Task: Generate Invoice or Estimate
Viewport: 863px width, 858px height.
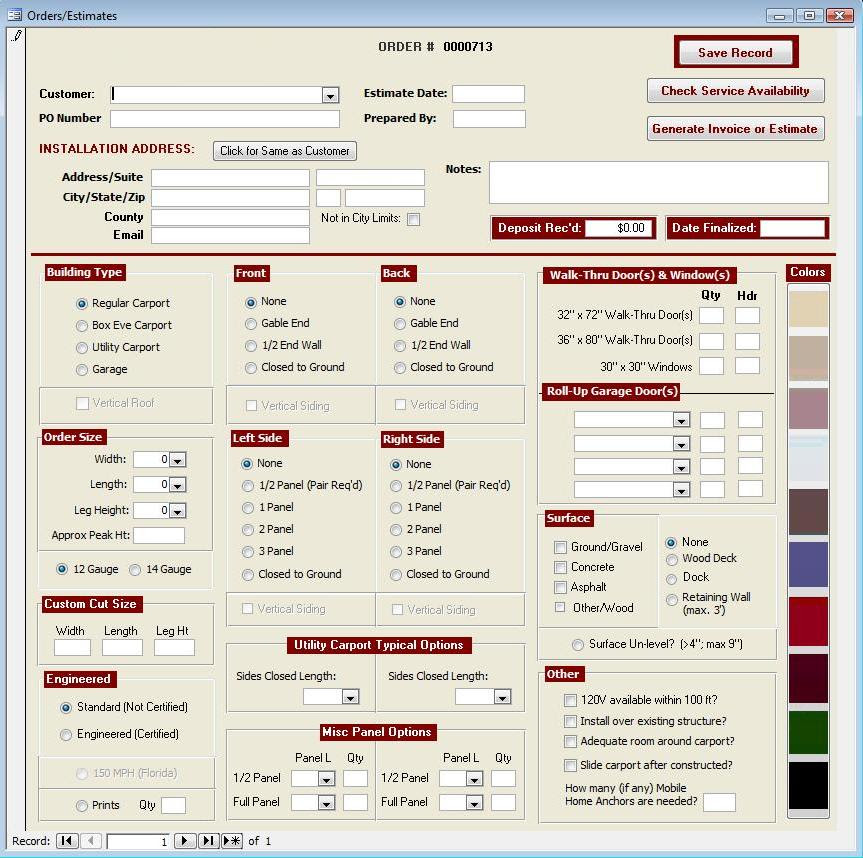Action: (735, 128)
